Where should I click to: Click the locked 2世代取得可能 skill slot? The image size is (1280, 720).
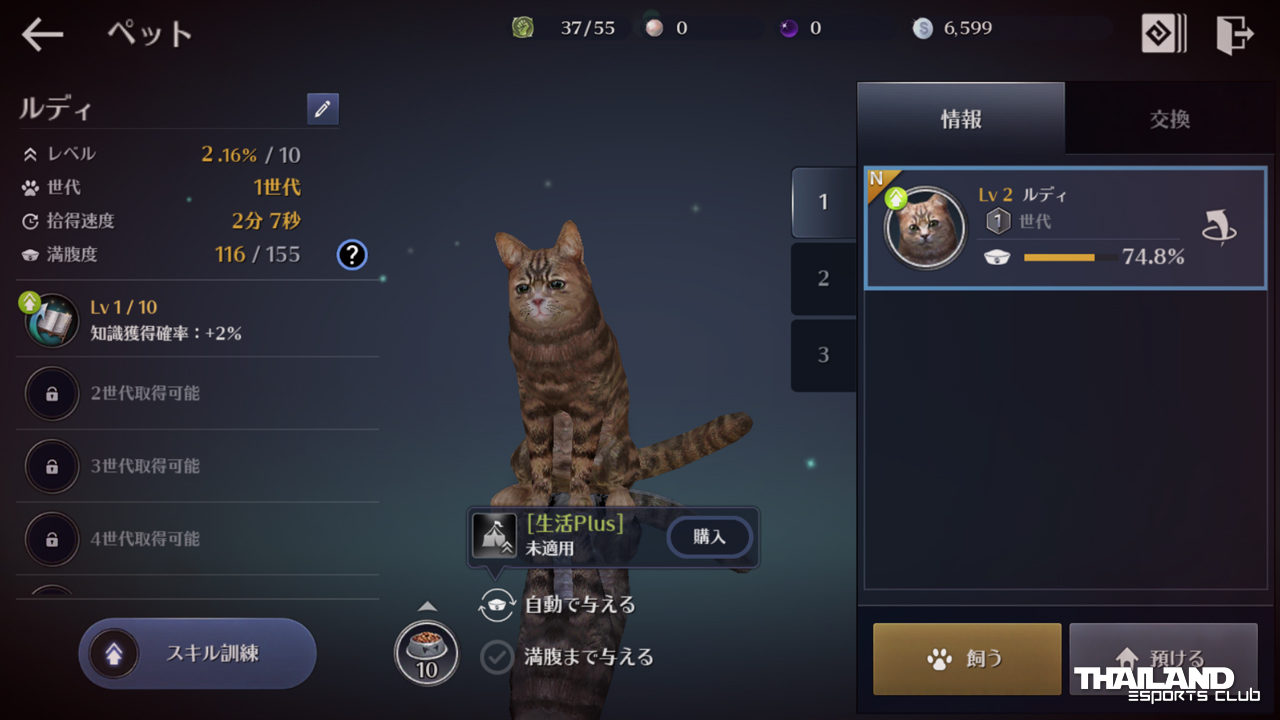(198, 393)
